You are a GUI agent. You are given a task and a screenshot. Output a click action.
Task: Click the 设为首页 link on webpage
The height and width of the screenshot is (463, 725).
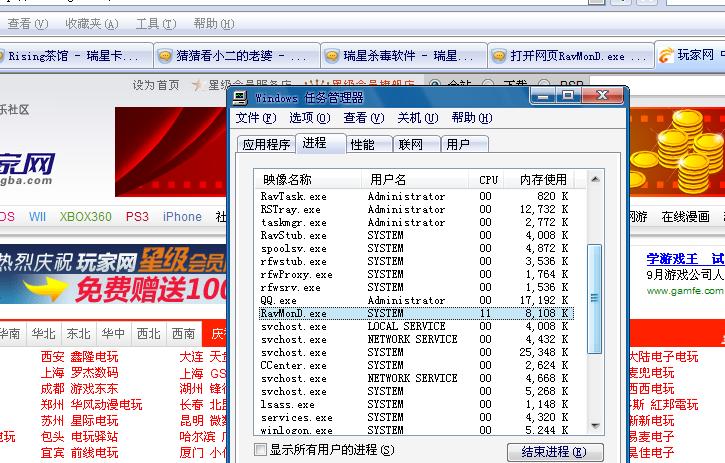156,85
